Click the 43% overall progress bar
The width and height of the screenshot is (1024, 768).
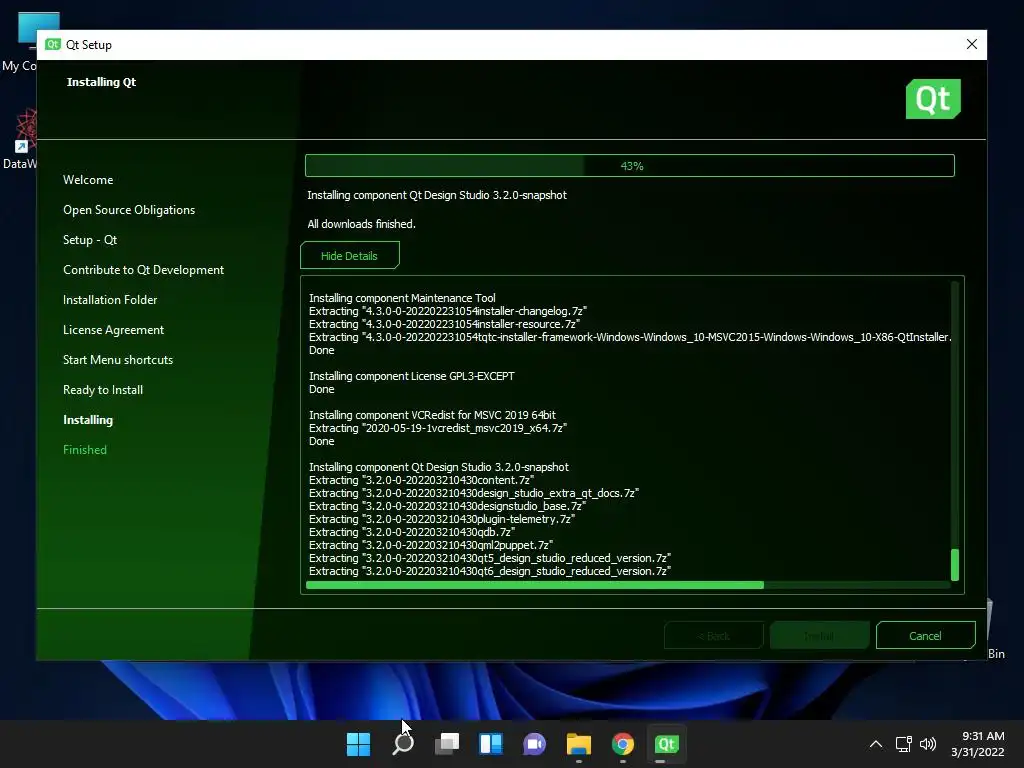point(630,166)
